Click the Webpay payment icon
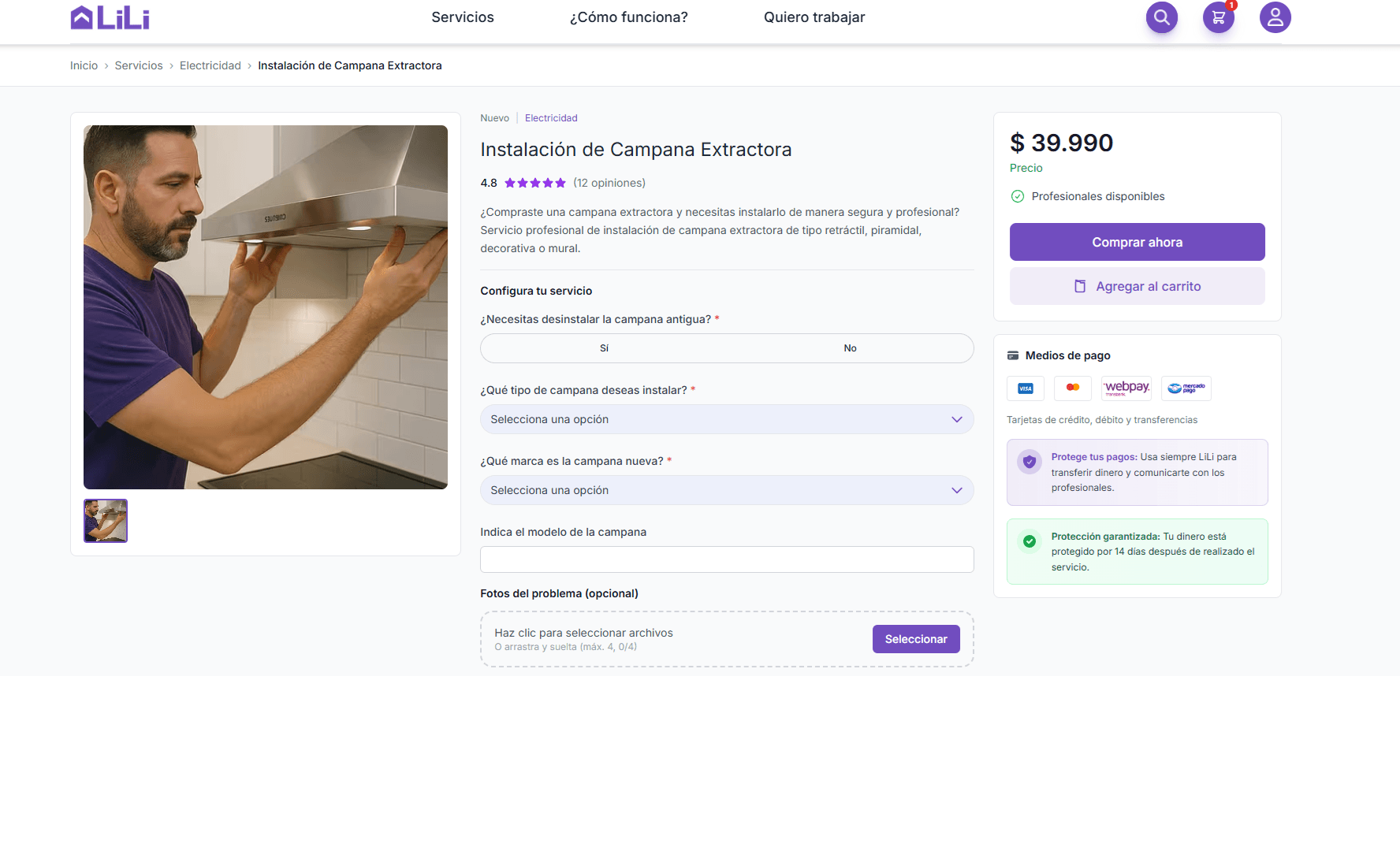 pyautogui.click(x=1126, y=388)
